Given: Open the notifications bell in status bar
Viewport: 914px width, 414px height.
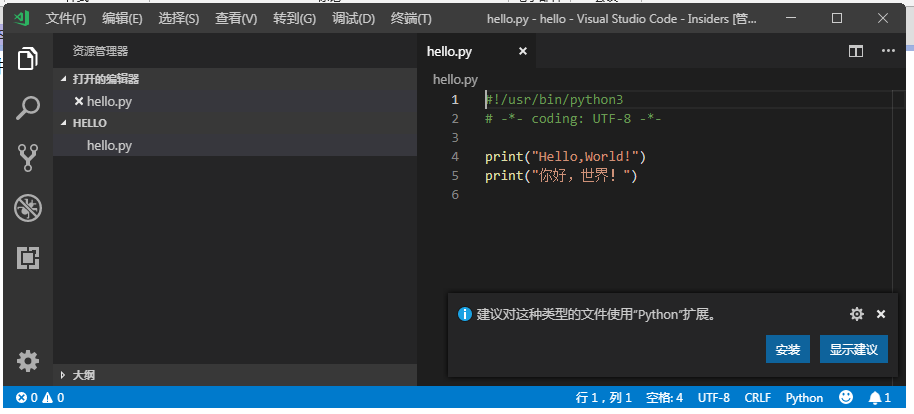Looking at the screenshot, I should tap(880, 398).
